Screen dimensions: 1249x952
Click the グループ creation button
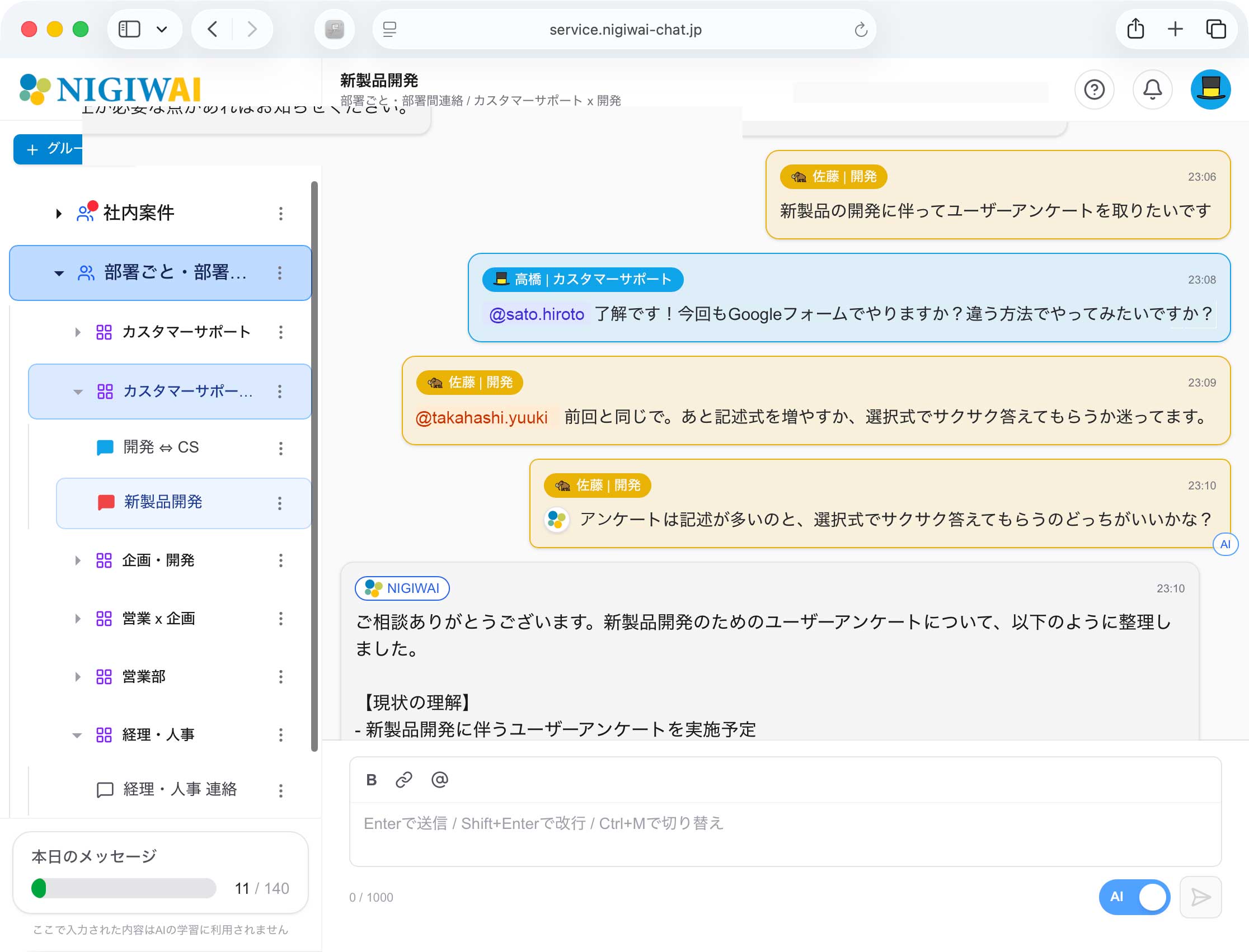click(48, 149)
